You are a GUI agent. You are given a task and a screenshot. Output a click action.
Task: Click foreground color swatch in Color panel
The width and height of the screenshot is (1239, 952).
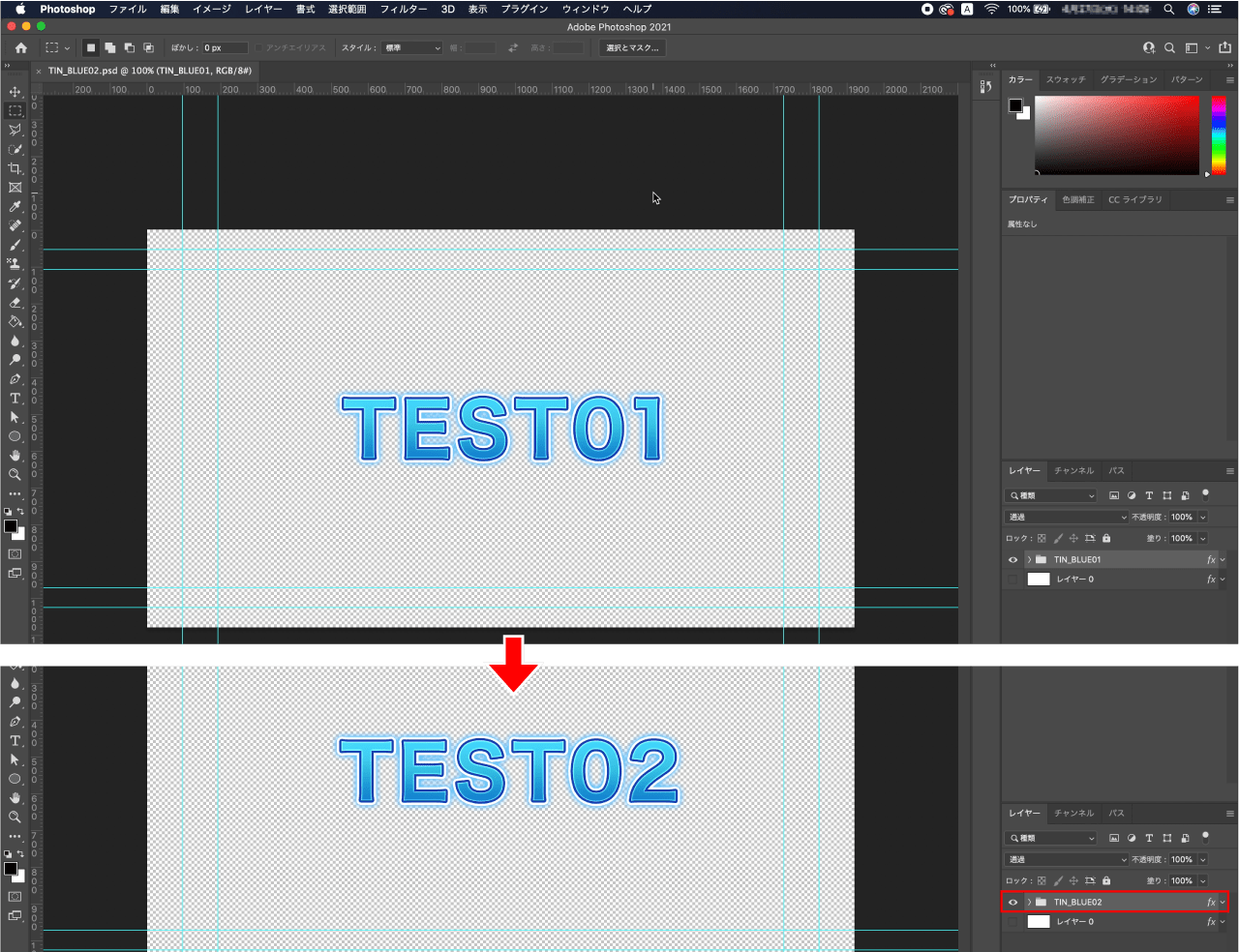click(x=1015, y=105)
